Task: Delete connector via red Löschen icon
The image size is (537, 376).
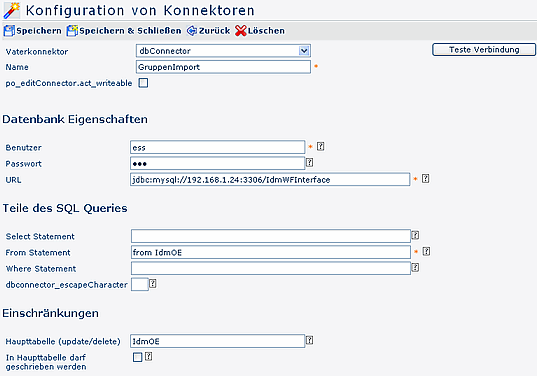Action: click(240, 31)
